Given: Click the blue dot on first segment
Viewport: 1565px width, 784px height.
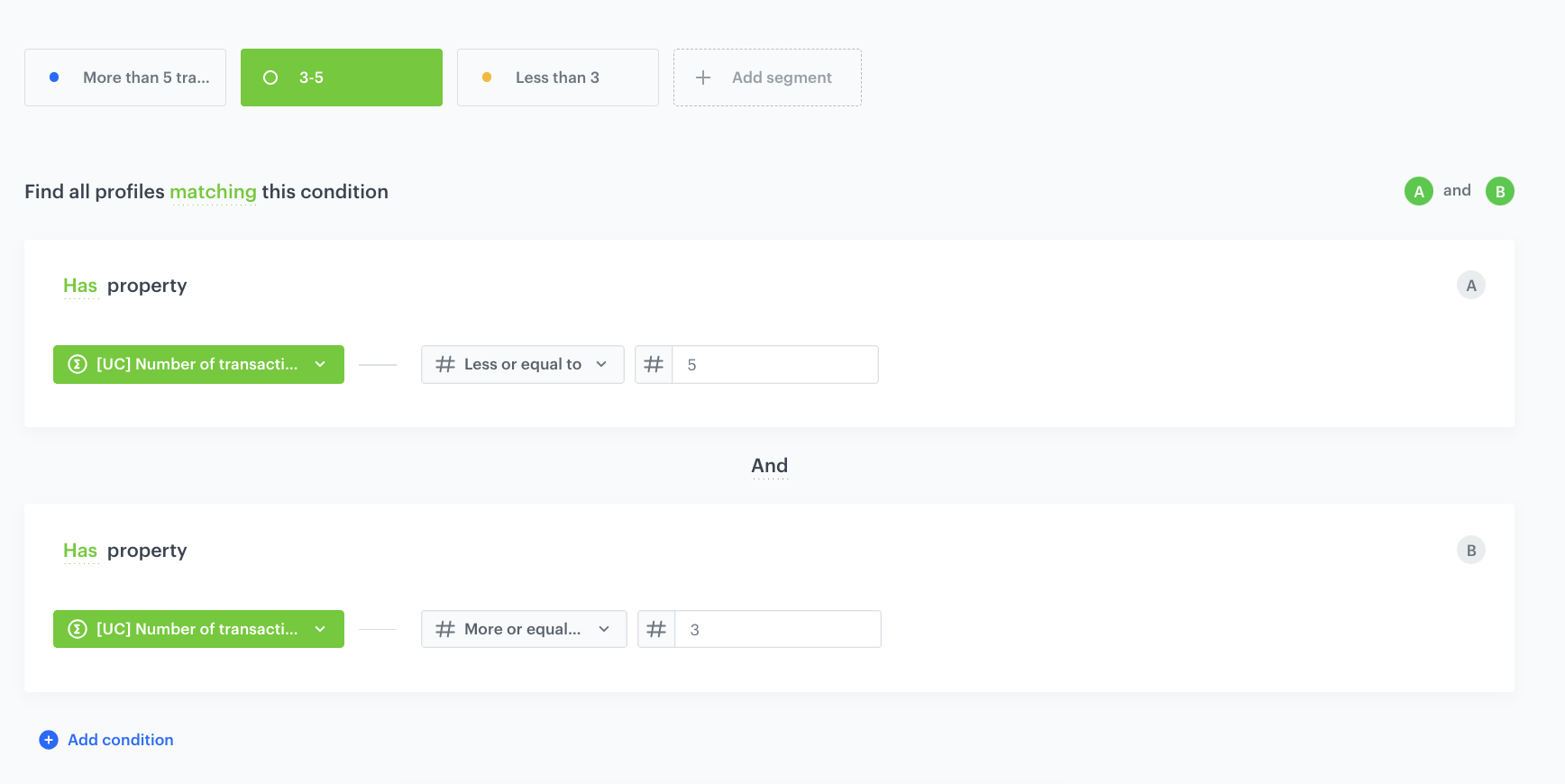Looking at the screenshot, I should click(x=54, y=77).
